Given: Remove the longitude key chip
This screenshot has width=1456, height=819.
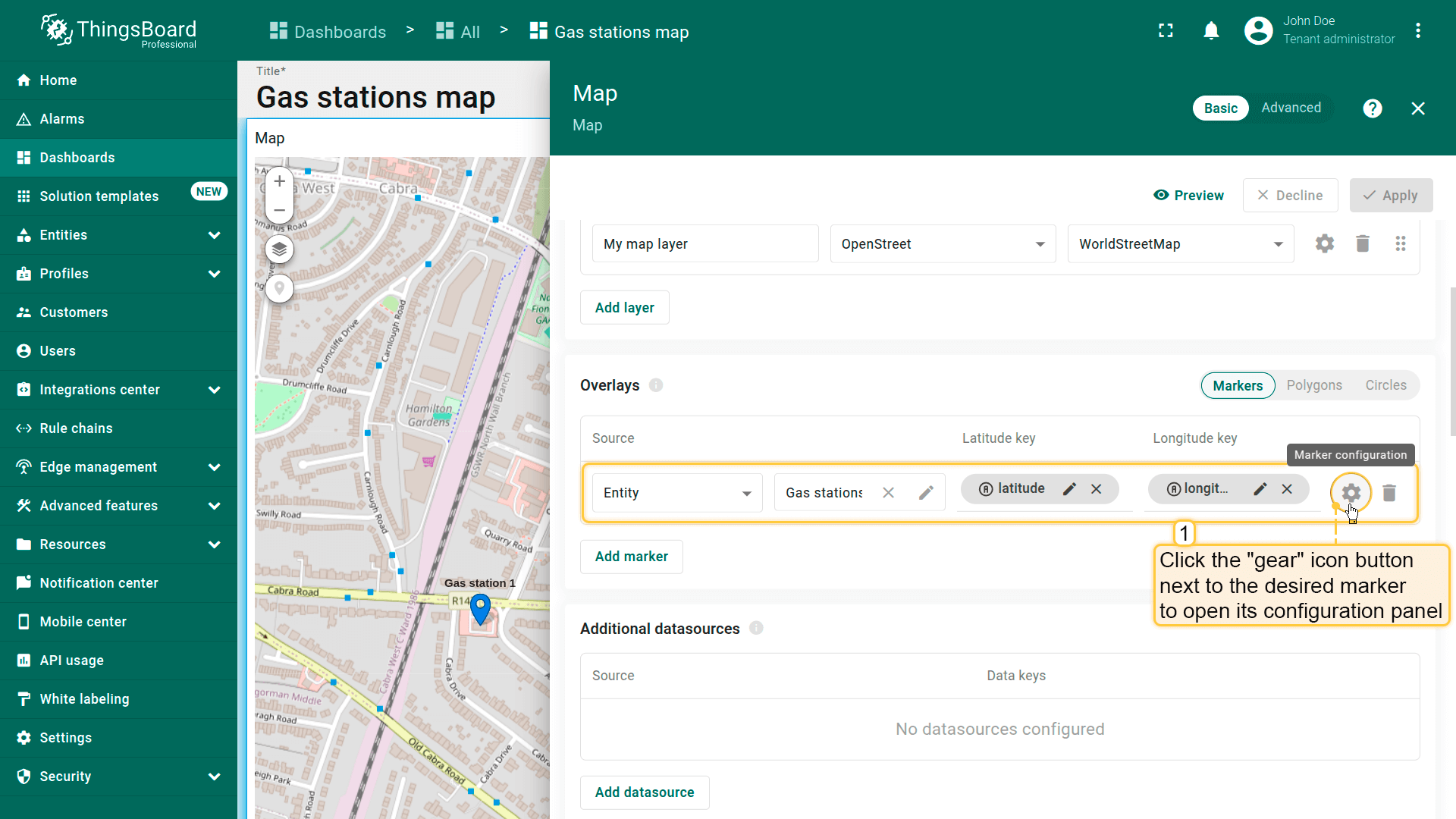Looking at the screenshot, I should coord(1287,489).
